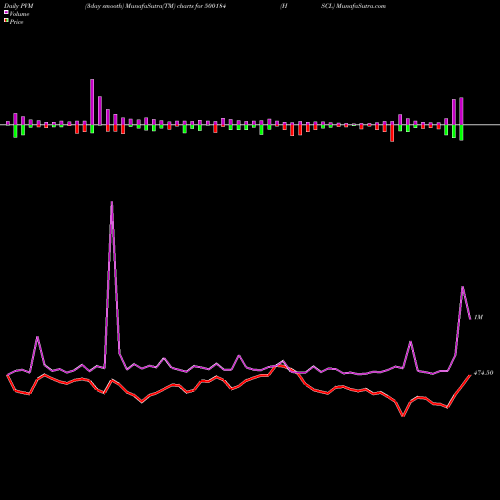Click the highest peak of the magenta volume line
500x500 pixels.
pyautogui.click(x=112, y=202)
